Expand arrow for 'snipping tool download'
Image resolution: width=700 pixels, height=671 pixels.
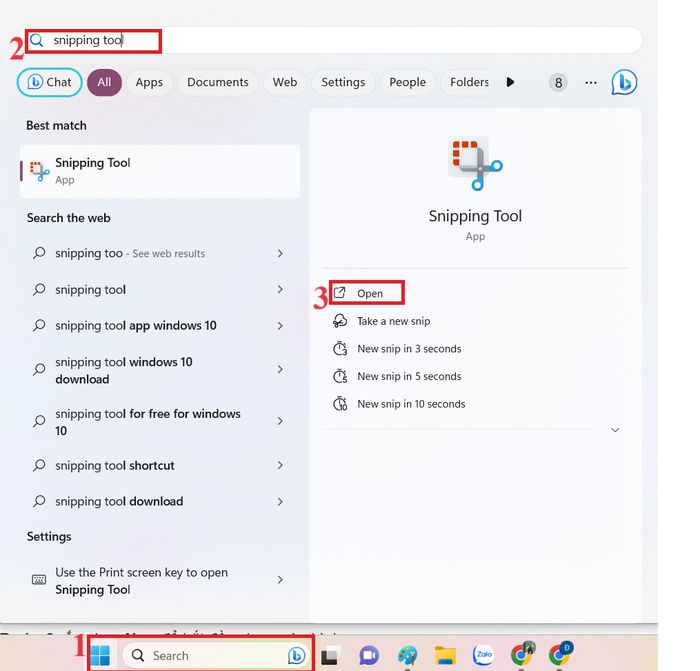(x=280, y=502)
